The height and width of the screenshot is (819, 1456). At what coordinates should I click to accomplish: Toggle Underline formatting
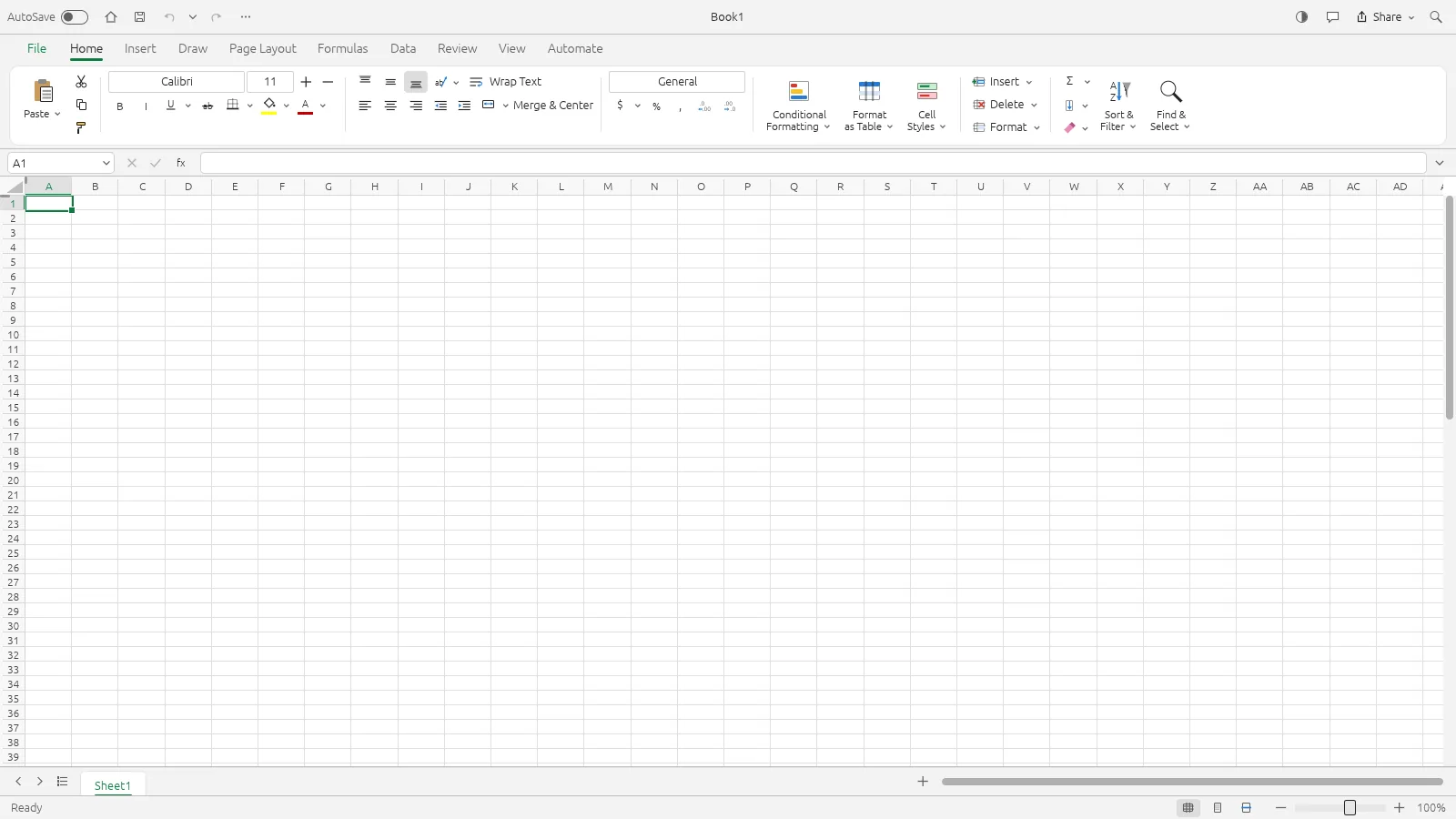170,106
